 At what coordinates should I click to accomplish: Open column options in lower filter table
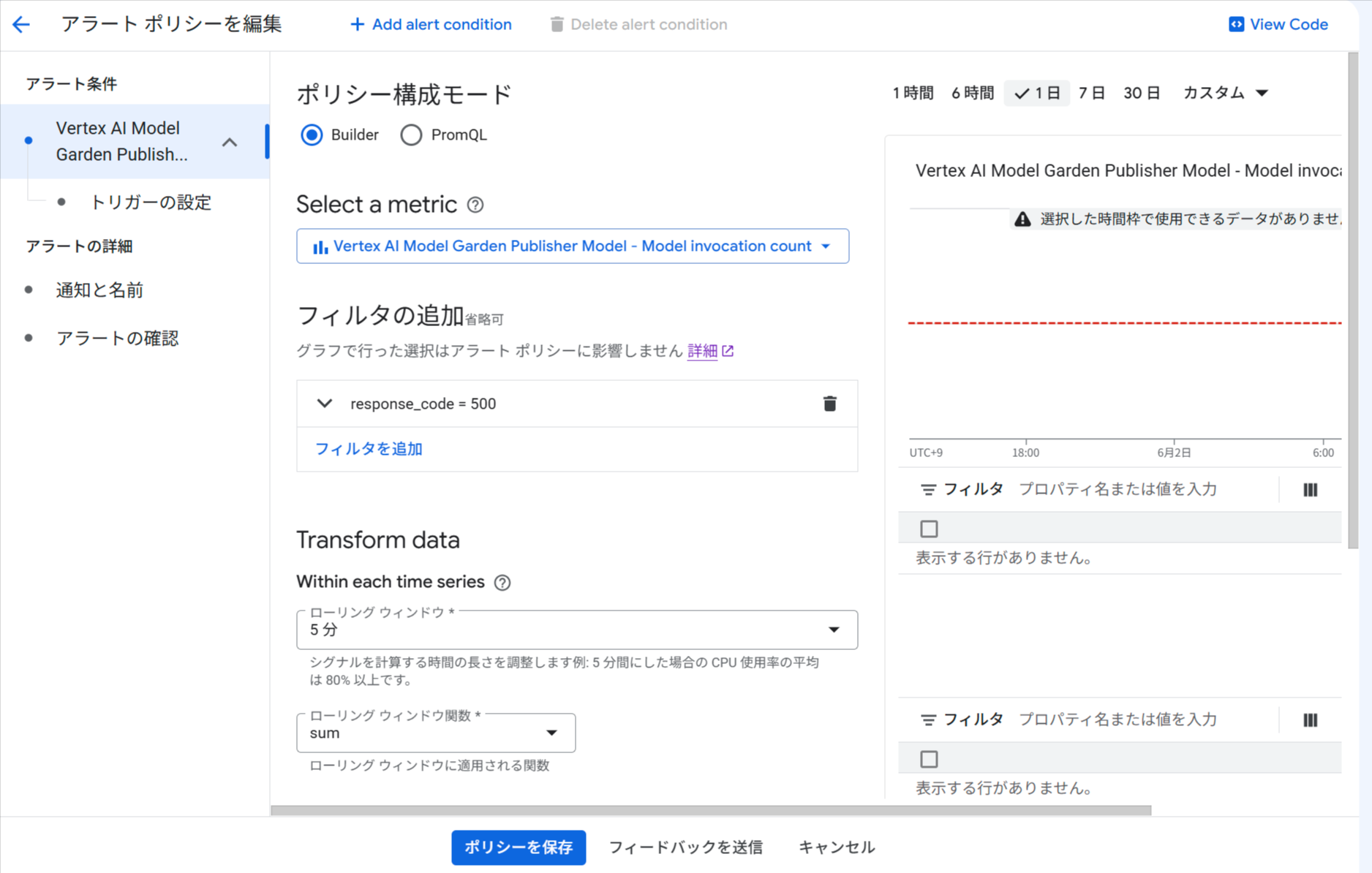(1310, 719)
